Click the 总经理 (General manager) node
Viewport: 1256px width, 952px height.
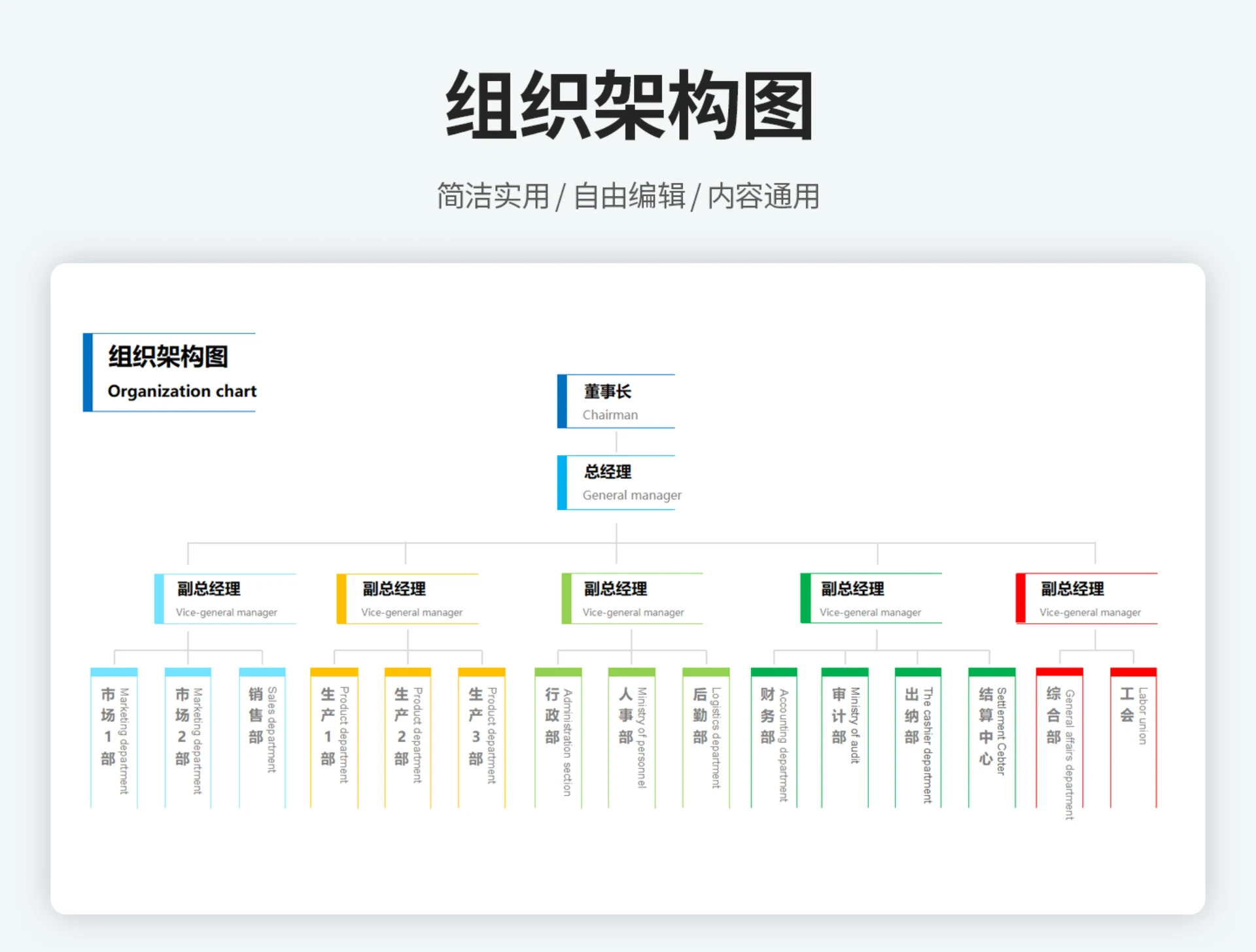point(616,483)
